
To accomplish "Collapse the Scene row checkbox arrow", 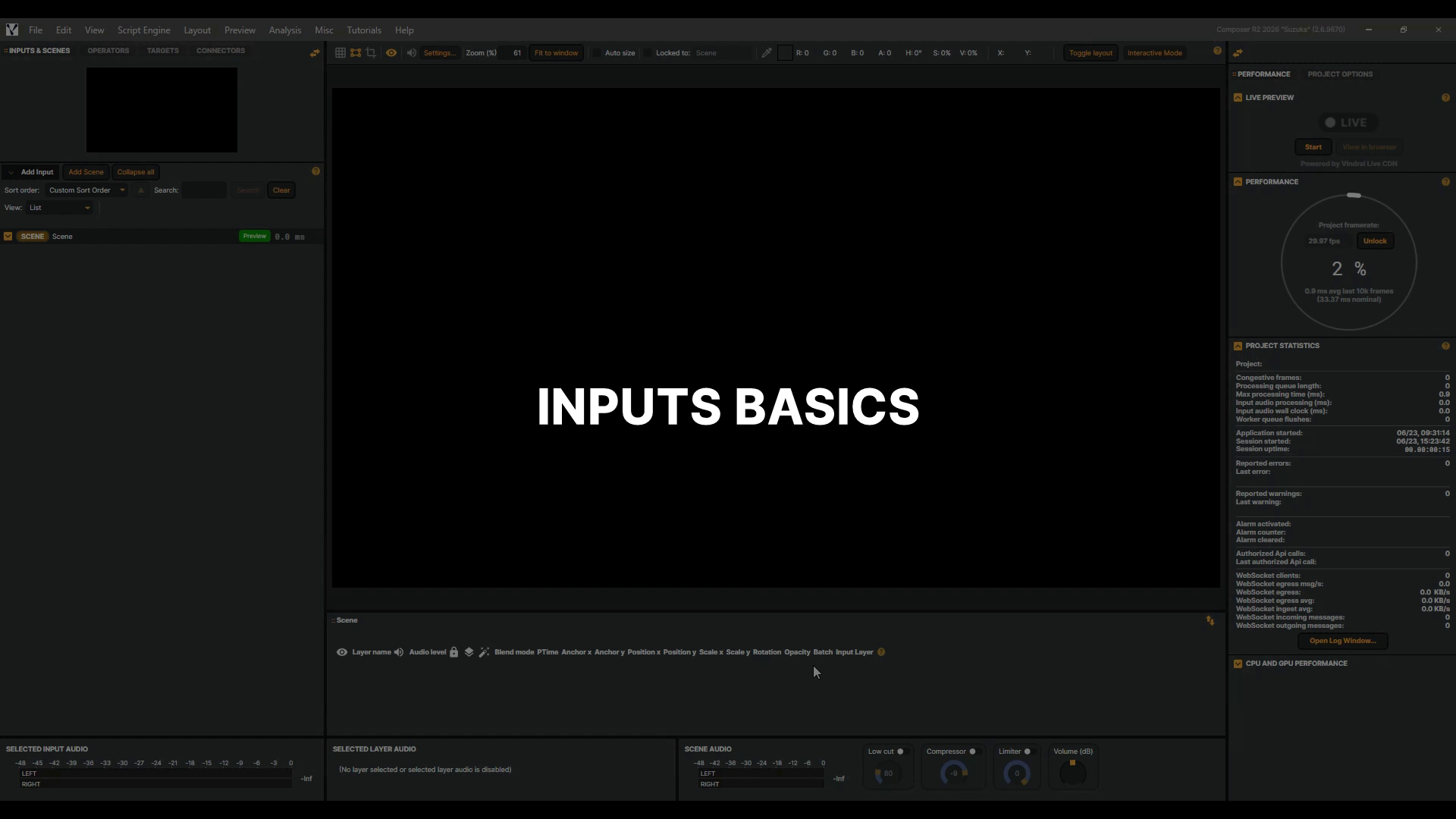I will point(8,237).
